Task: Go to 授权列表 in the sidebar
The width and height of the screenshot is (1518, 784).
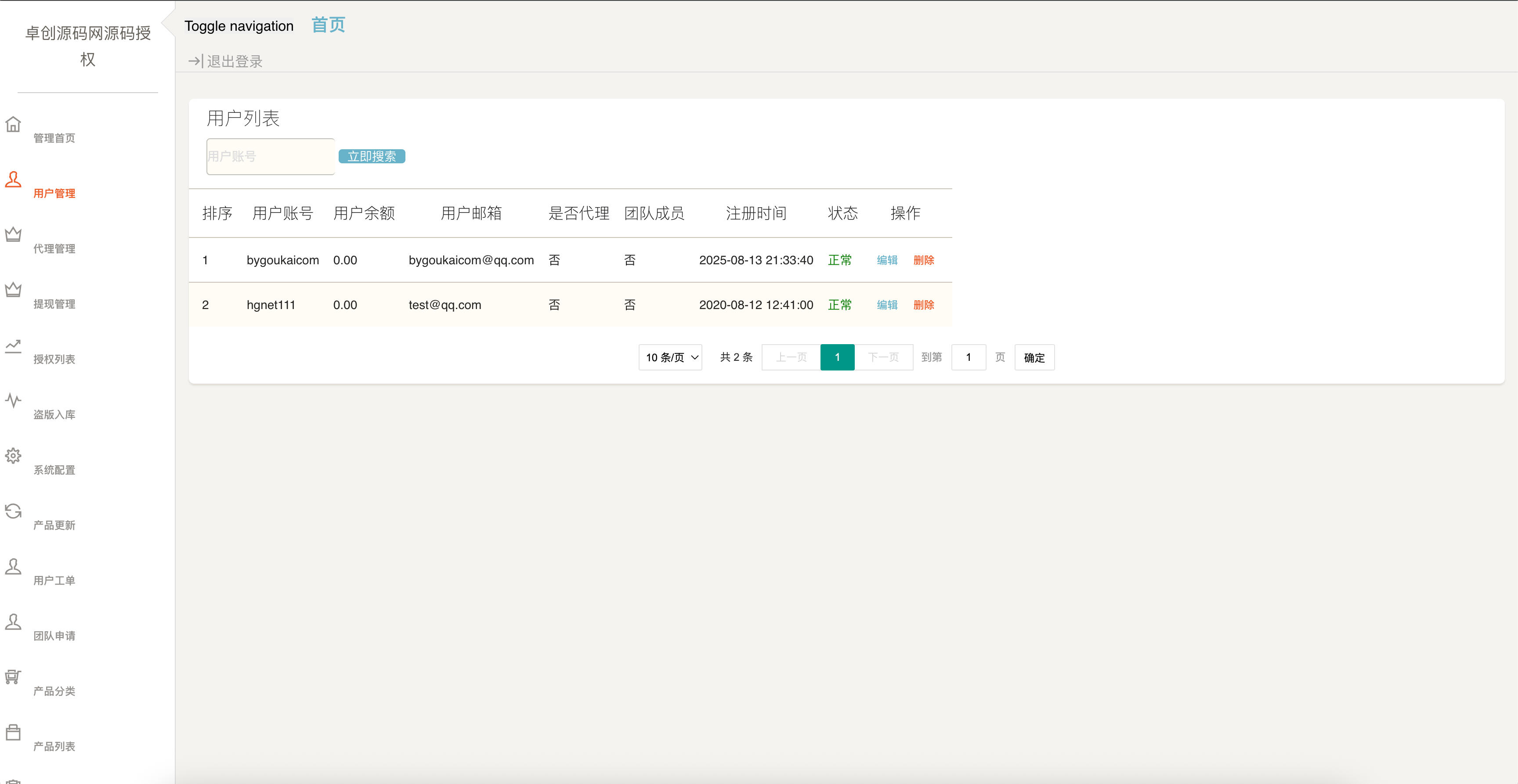Action: coord(54,360)
